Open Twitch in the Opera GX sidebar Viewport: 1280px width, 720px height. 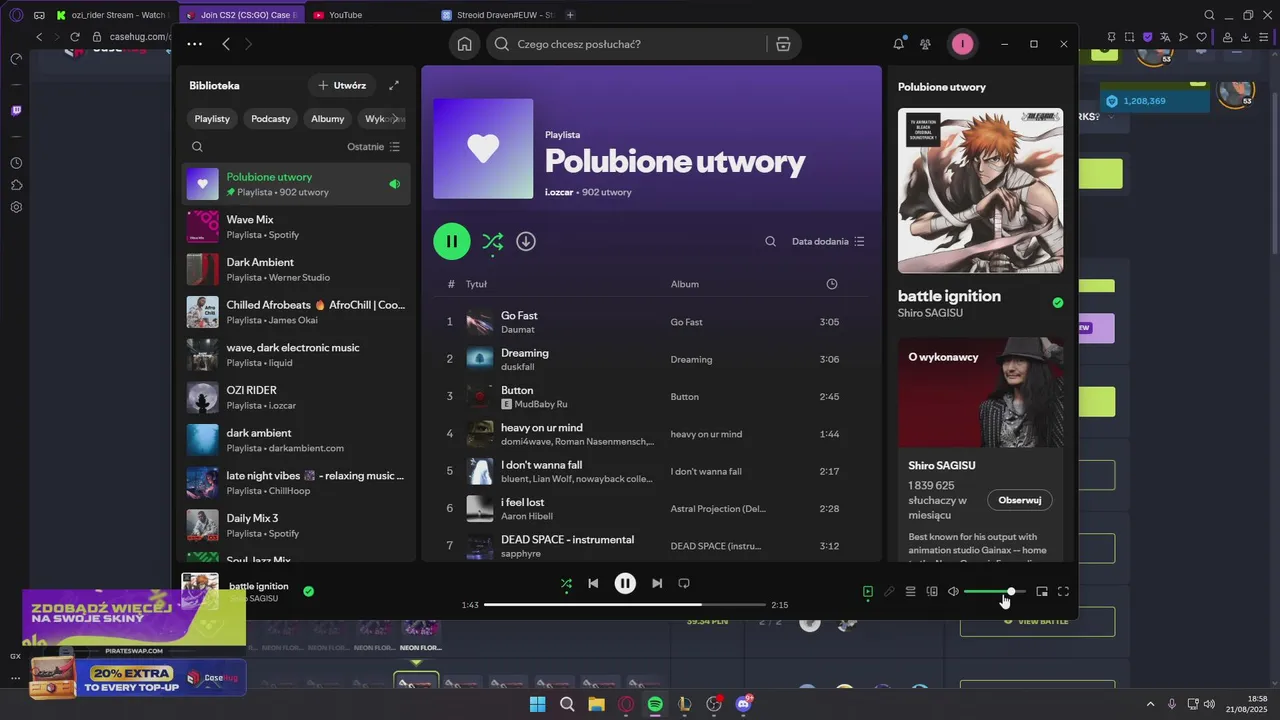pos(16,111)
